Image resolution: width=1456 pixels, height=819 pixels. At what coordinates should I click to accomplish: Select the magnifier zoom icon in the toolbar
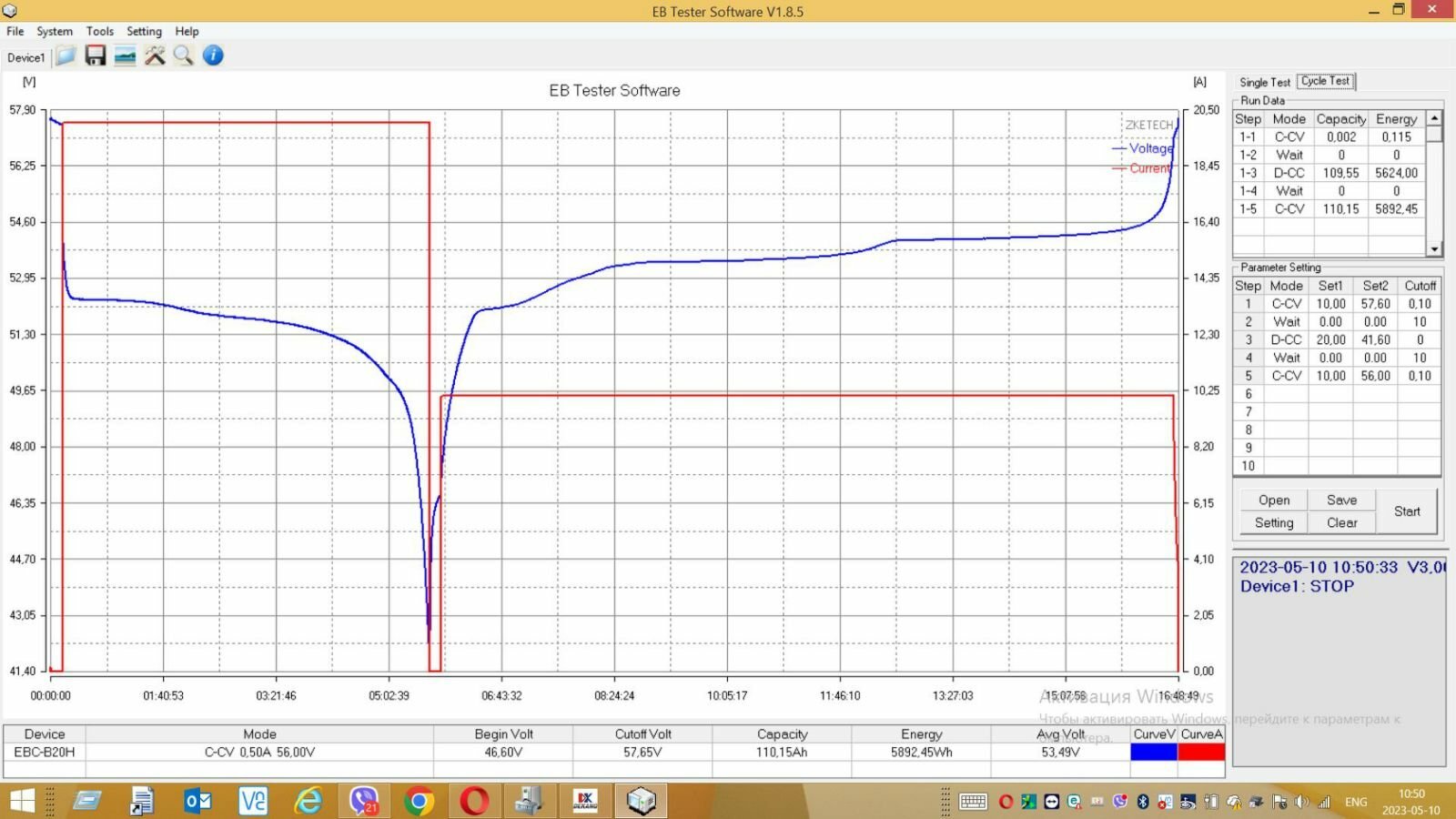coord(184,56)
